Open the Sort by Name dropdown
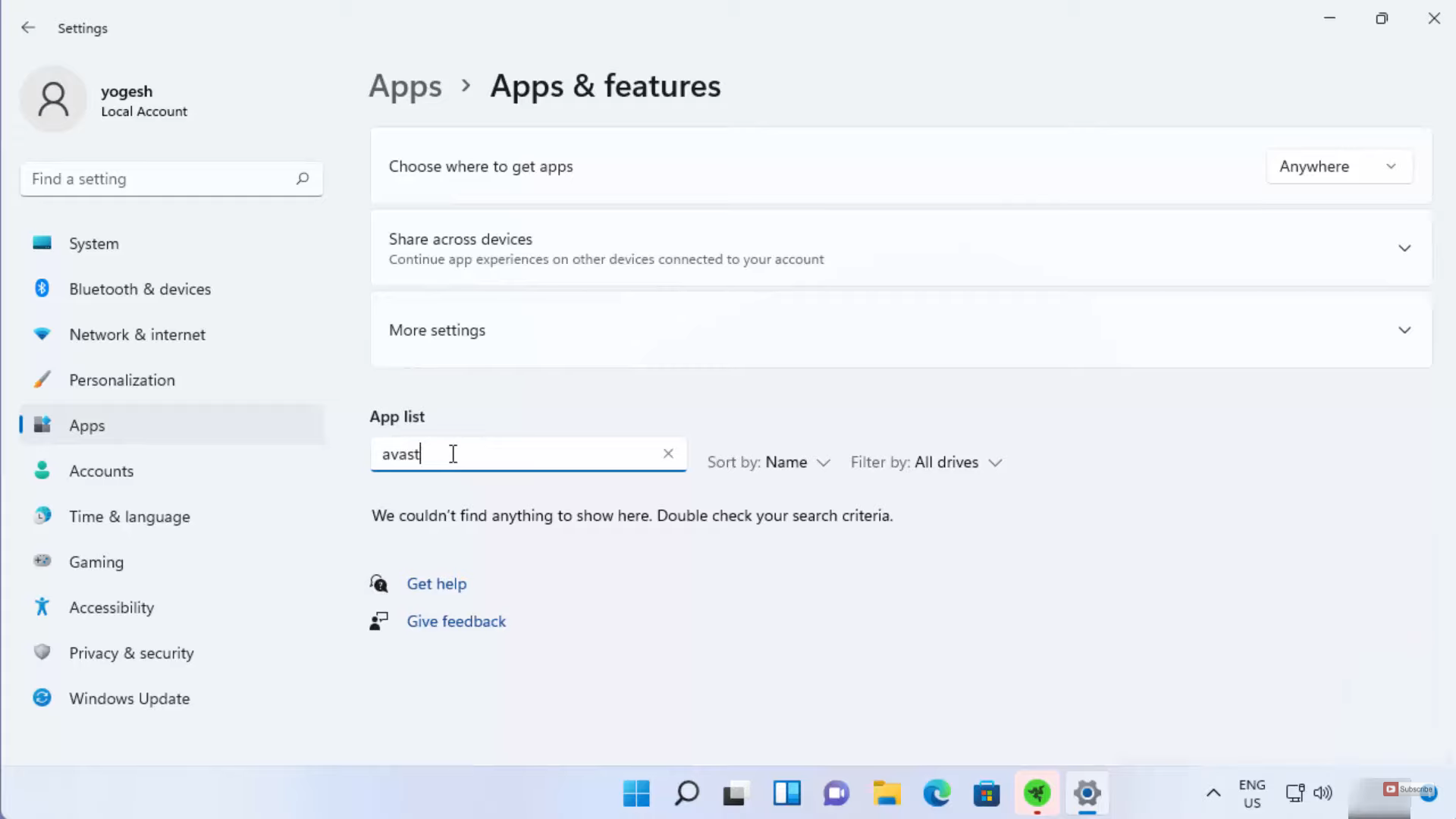This screenshot has height=819, width=1456. tap(769, 463)
